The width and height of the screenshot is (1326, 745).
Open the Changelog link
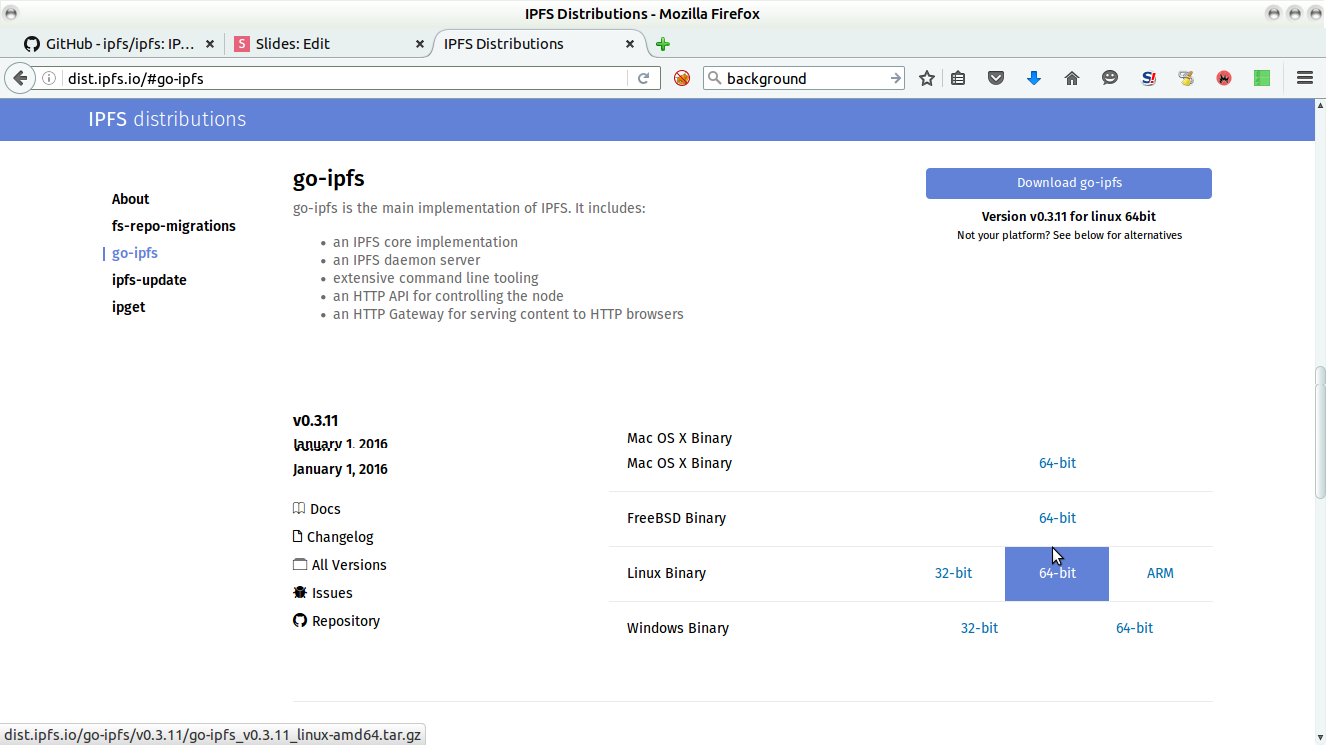(340, 537)
